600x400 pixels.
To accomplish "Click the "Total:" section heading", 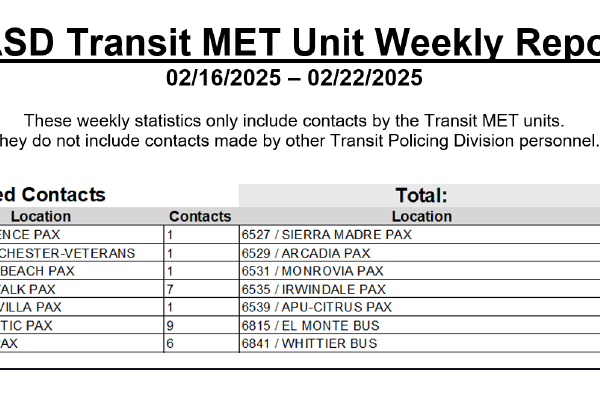I will [421, 195].
